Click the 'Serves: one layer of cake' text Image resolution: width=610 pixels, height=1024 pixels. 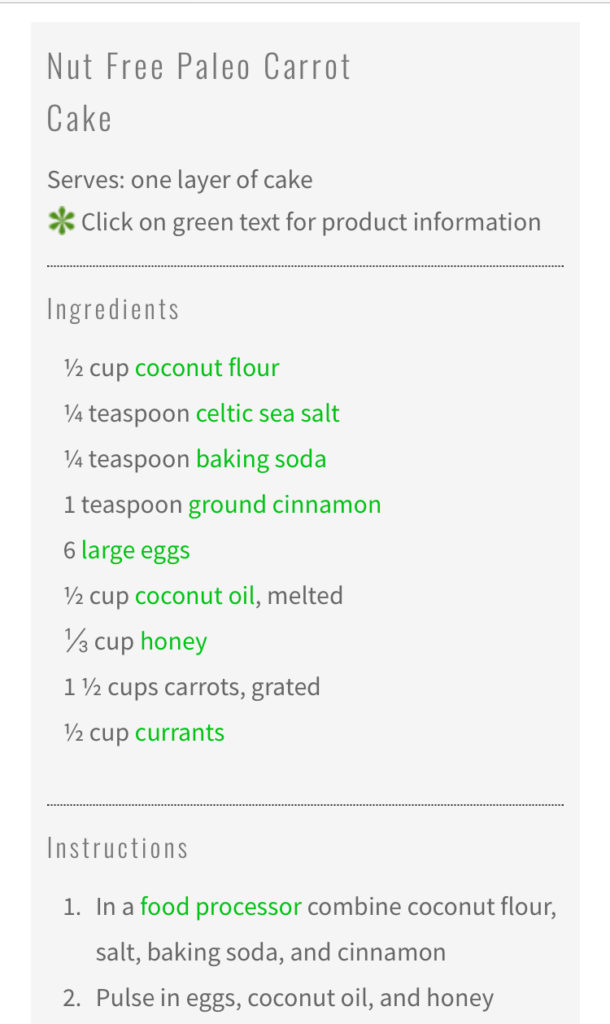pos(180,180)
